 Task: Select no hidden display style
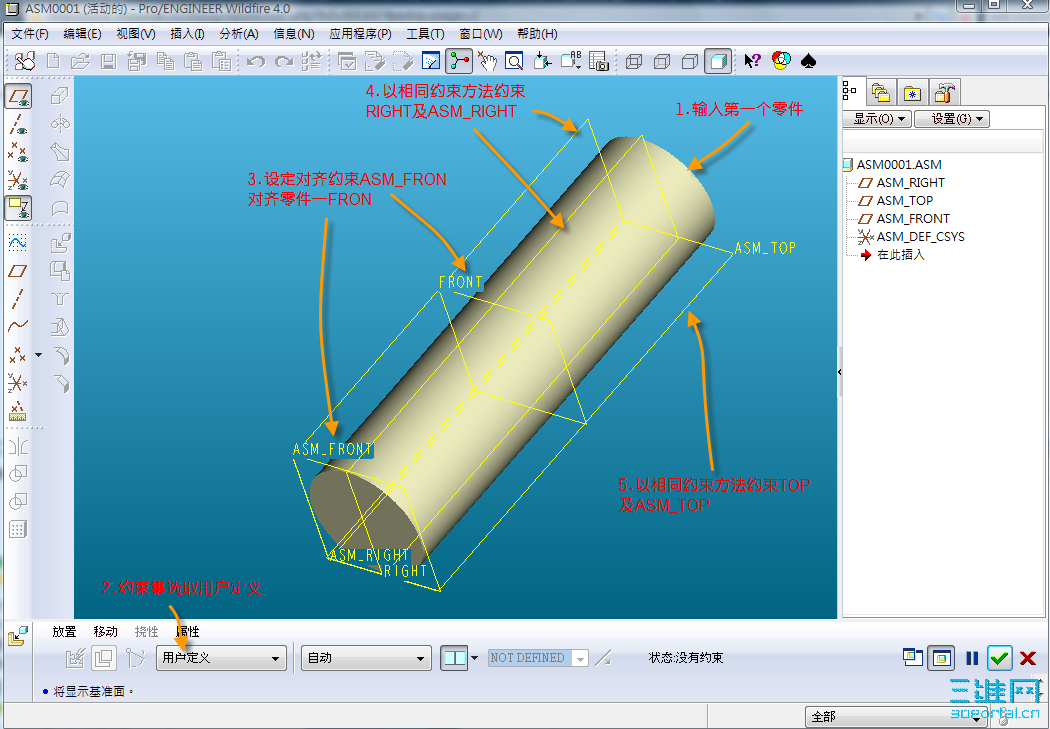[x=690, y=62]
